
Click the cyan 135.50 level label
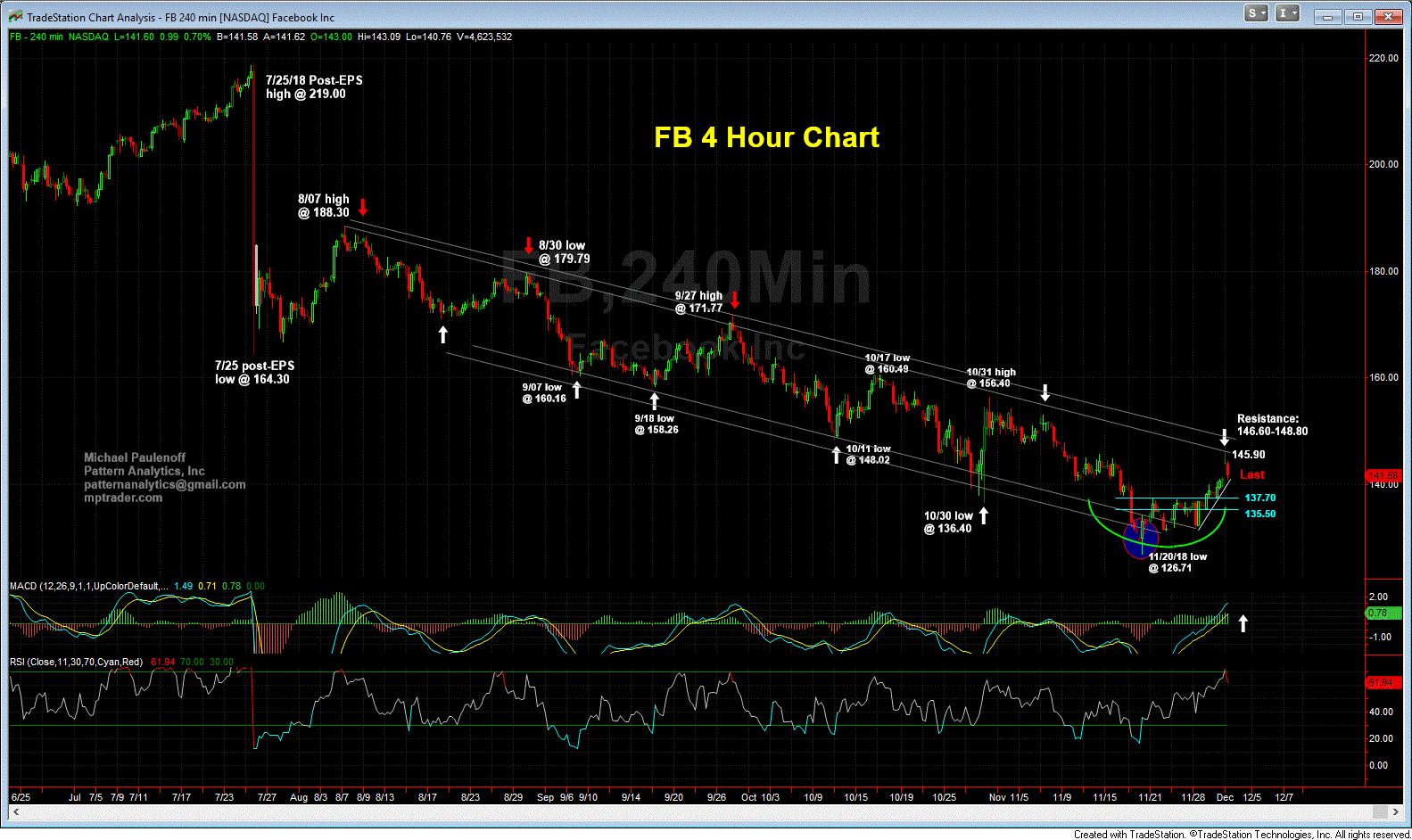click(1260, 514)
